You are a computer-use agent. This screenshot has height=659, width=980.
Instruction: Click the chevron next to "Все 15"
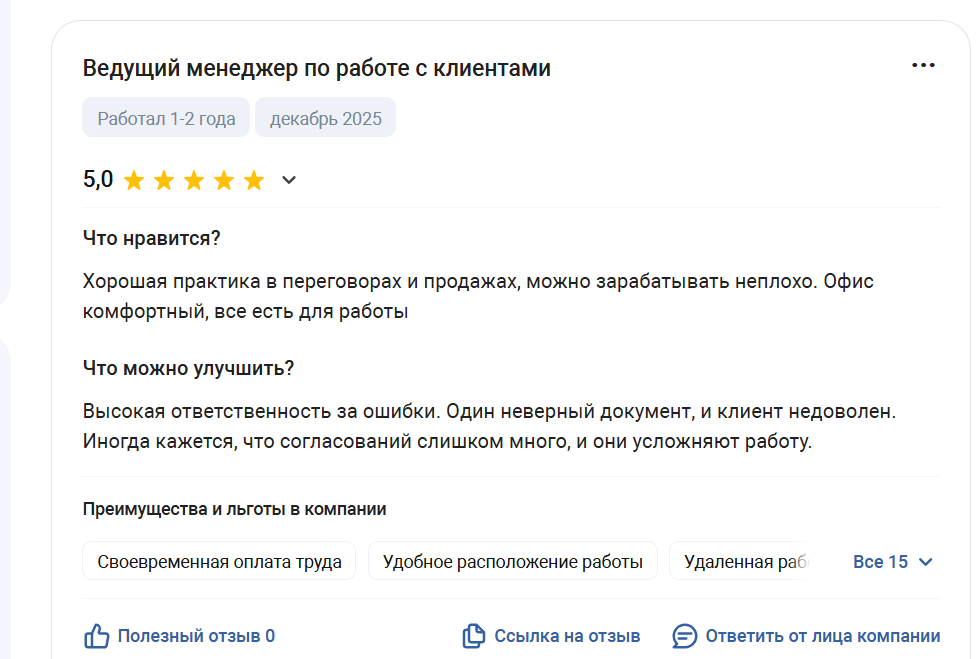point(925,562)
